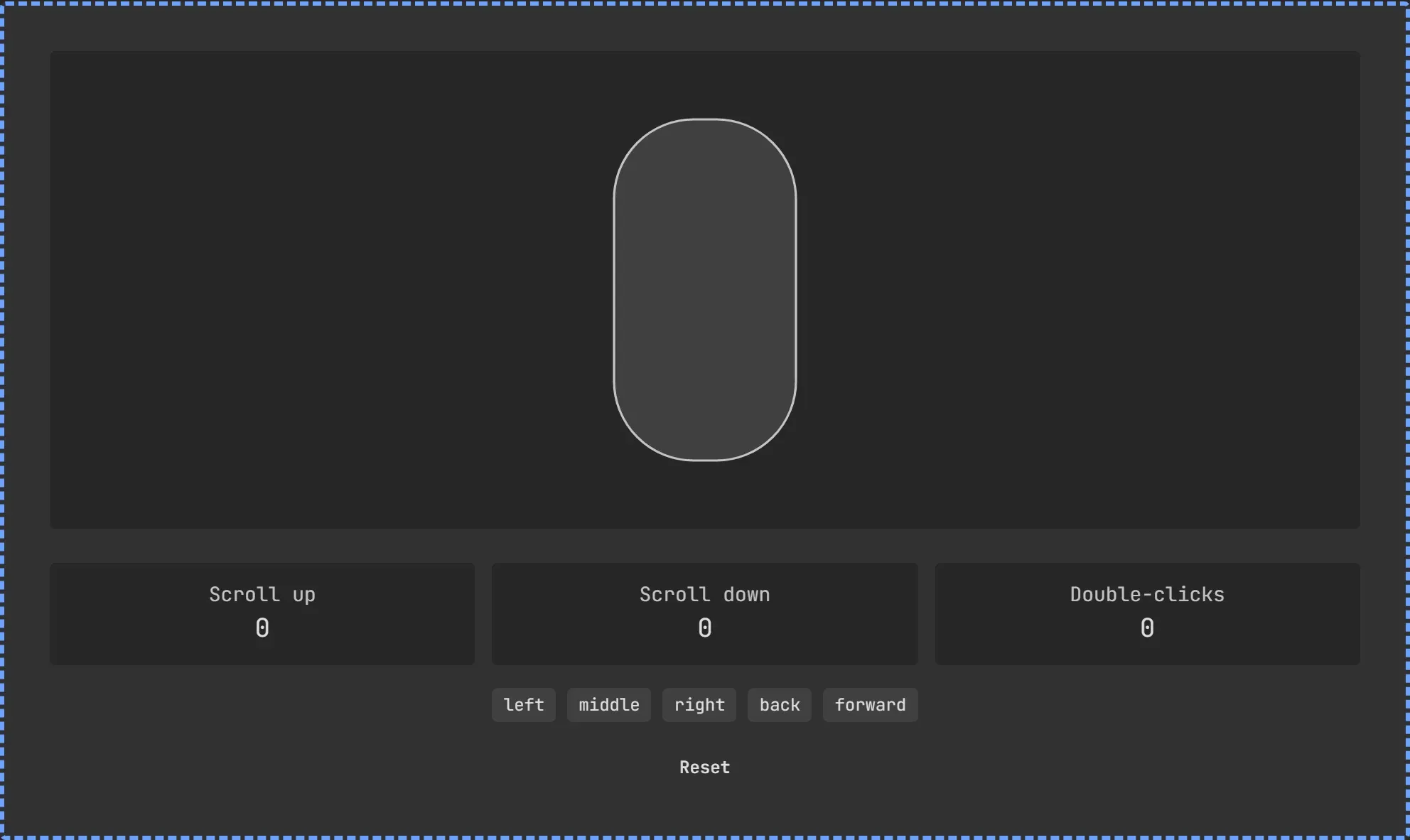This screenshot has height=840, width=1410.
Task: Click the mouse outline shape
Action: click(x=705, y=290)
